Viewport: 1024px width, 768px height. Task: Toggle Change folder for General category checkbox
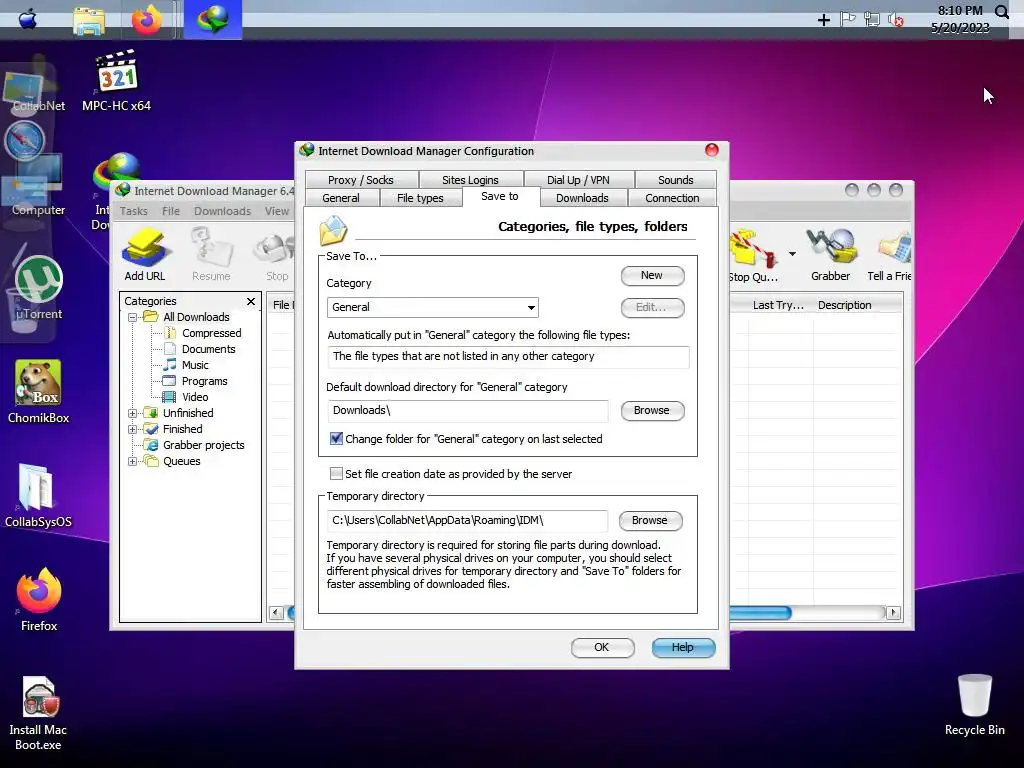click(x=336, y=438)
